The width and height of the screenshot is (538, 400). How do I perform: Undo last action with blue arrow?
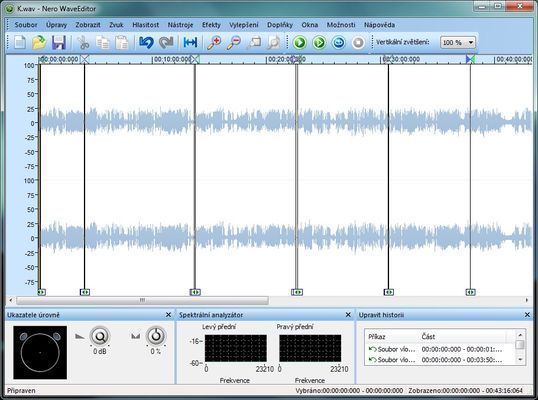click(x=146, y=43)
